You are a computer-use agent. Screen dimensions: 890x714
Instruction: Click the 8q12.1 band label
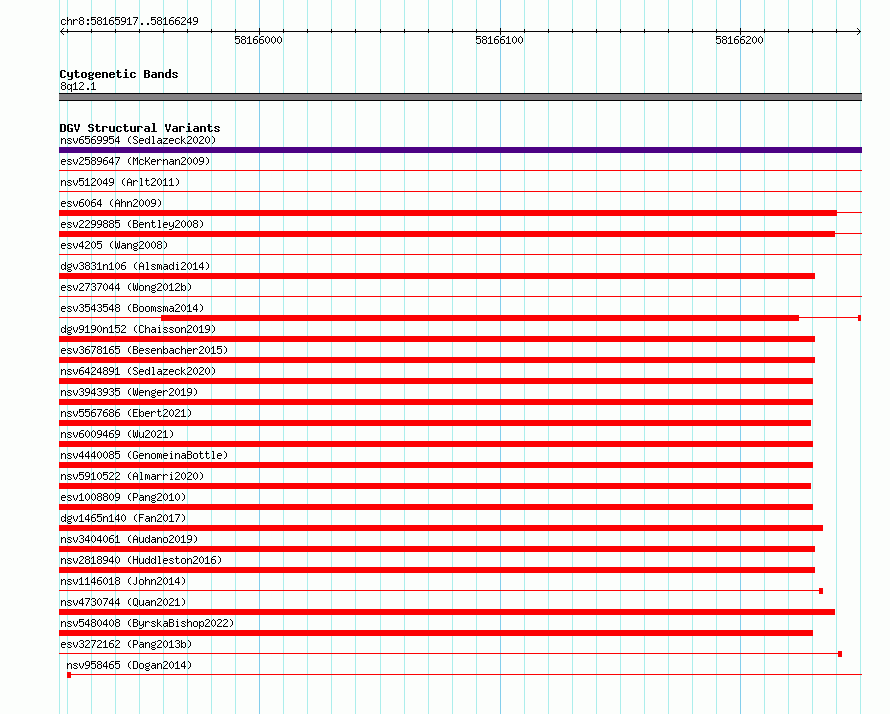coord(78,86)
